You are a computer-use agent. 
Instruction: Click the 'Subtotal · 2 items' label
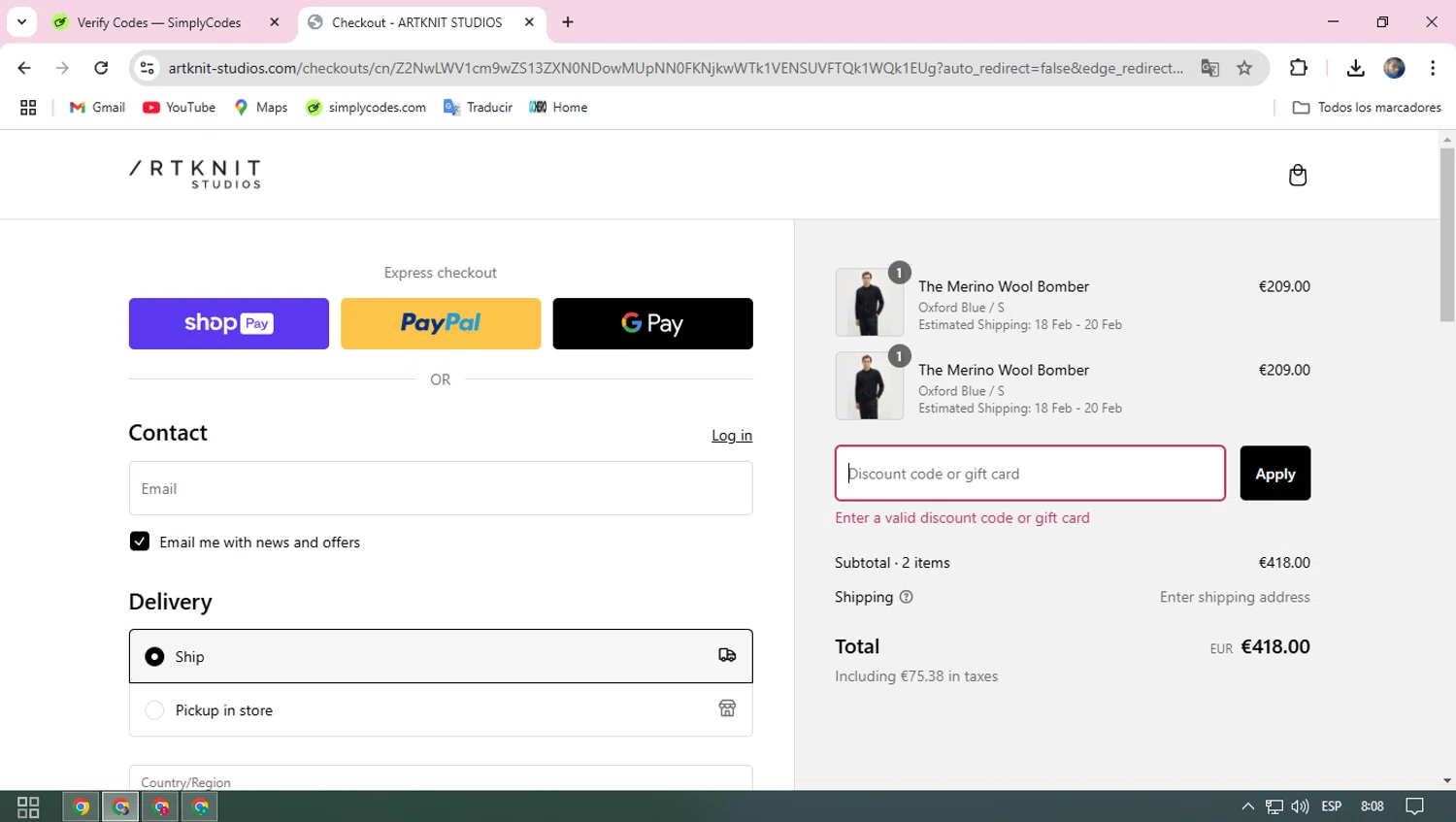[892, 563]
